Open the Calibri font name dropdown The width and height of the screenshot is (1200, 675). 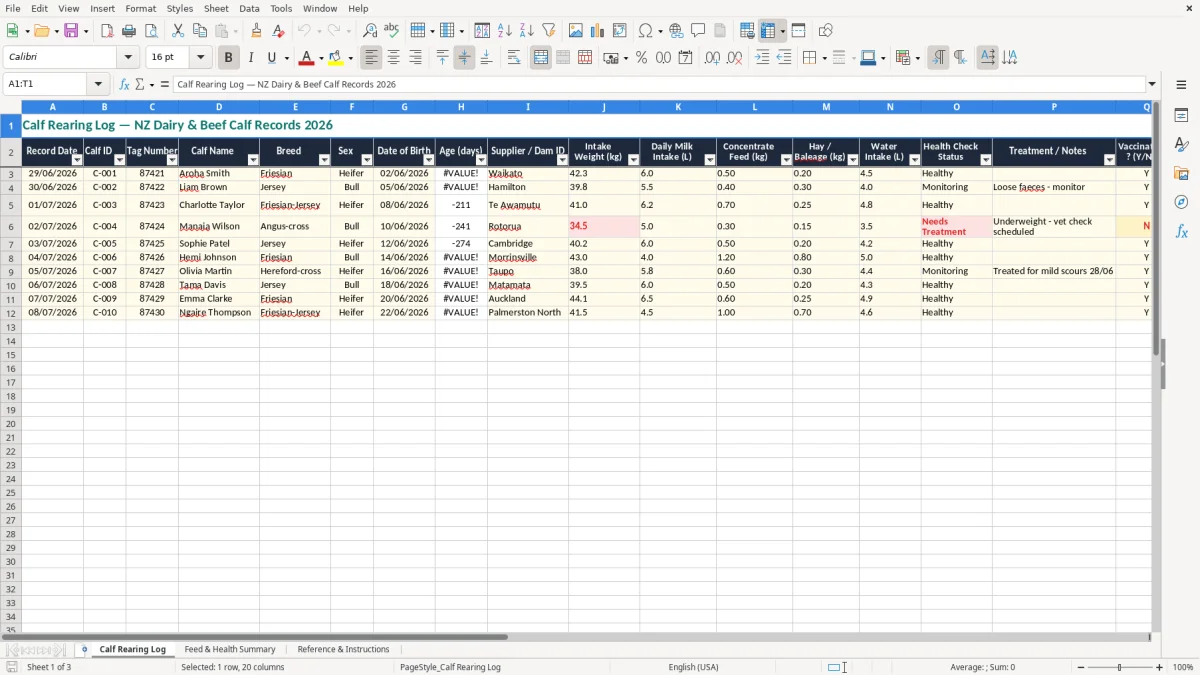coord(128,58)
